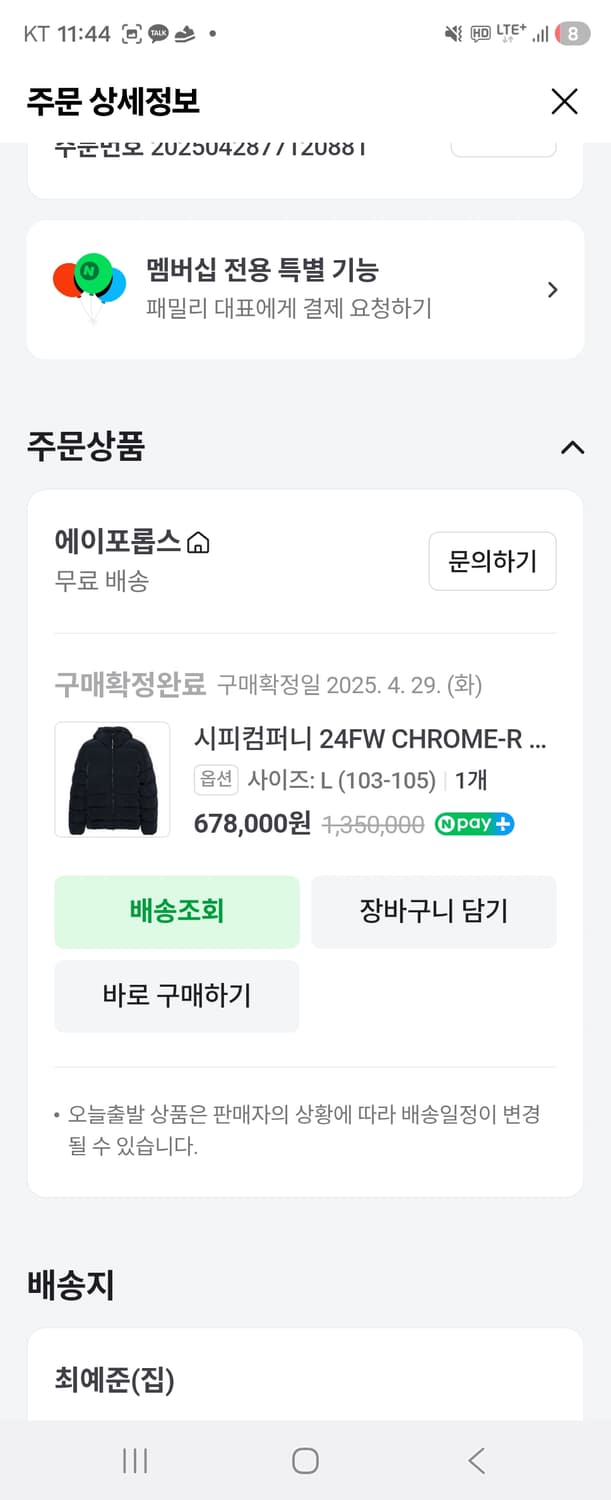Open the 패밀리 대표에게 결제 요청하기 chevron

click(x=552, y=289)
